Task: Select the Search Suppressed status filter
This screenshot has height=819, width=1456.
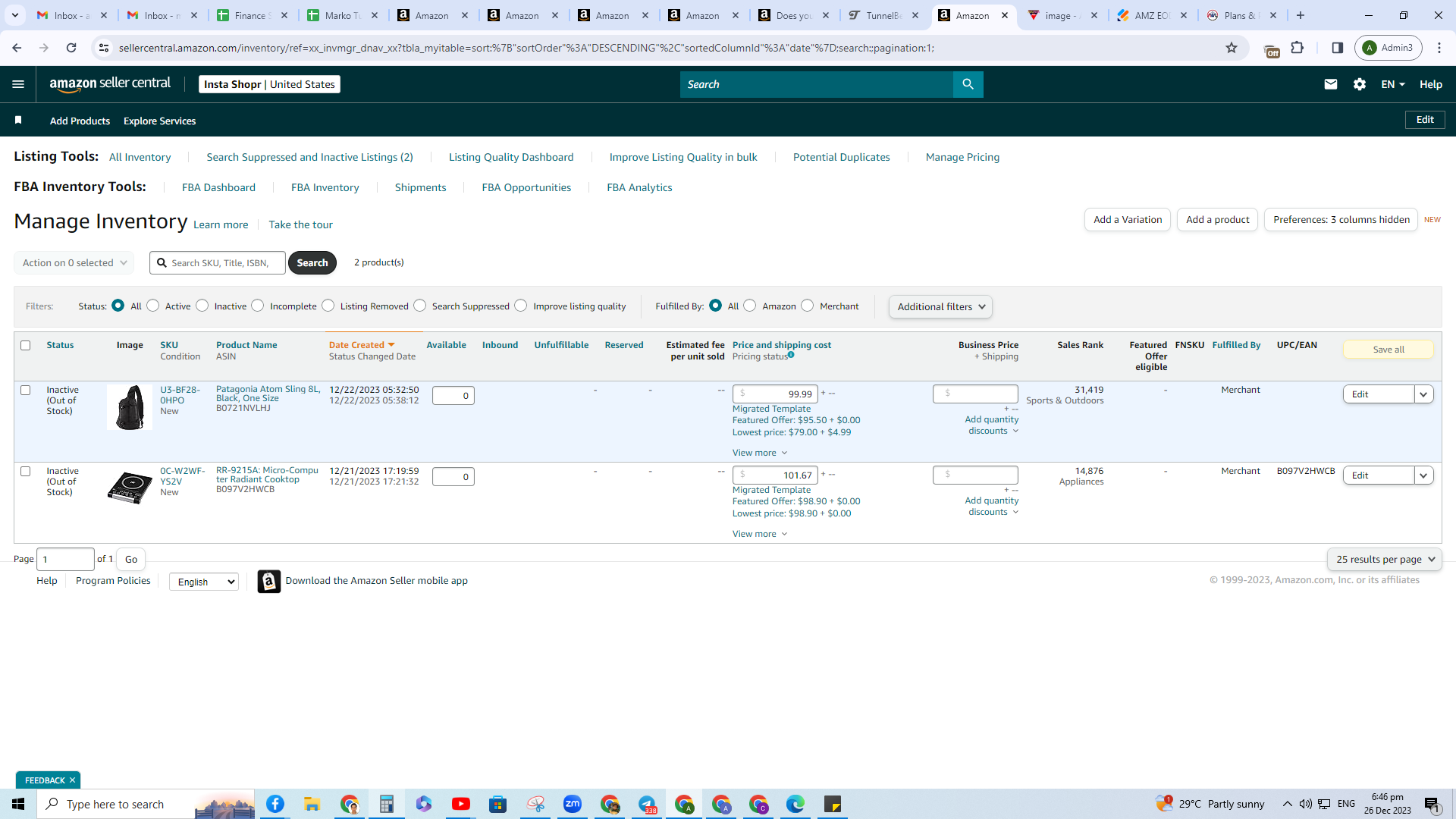Action: 419,306
